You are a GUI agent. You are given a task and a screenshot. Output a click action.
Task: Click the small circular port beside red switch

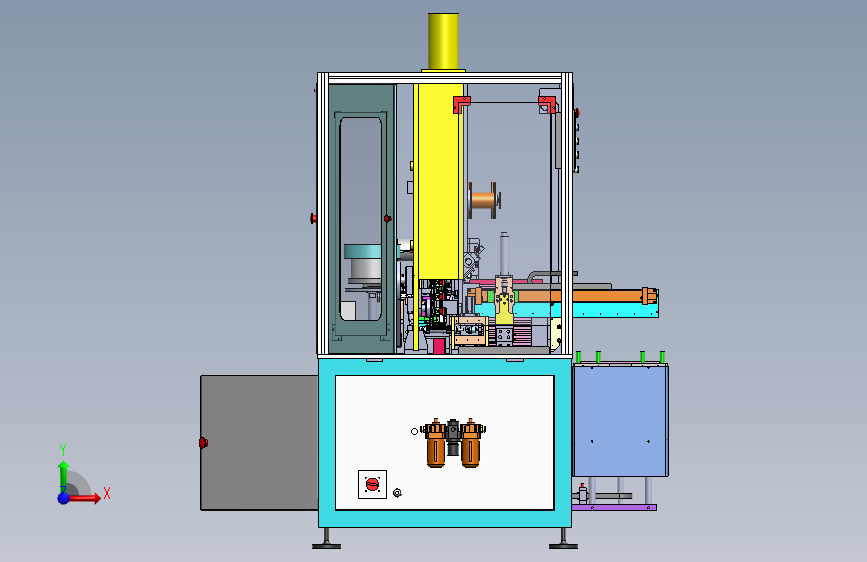click(397, 493)
